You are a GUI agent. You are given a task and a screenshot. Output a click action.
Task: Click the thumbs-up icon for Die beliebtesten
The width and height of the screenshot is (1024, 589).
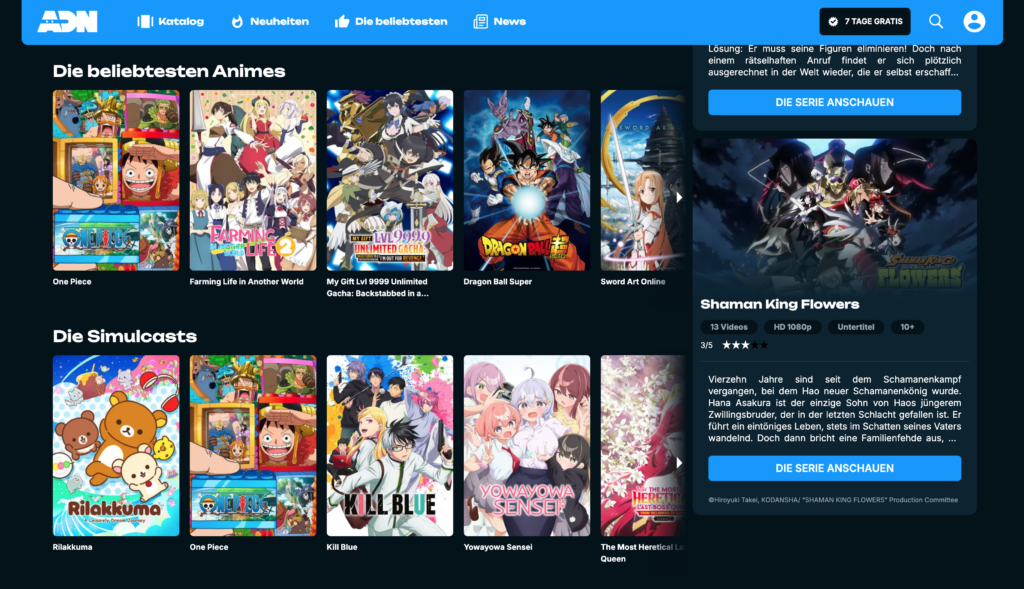point(342,22)
